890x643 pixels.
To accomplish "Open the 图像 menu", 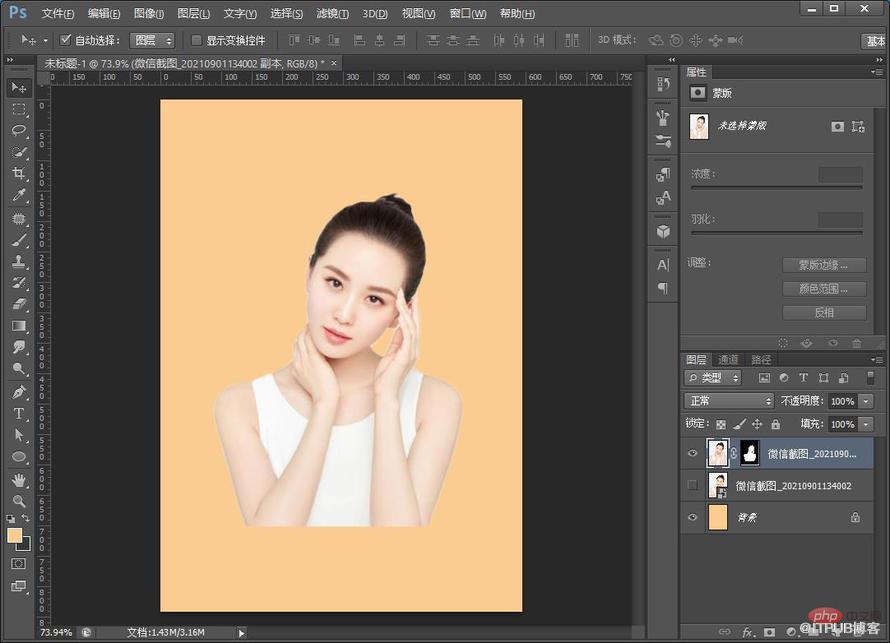I will pos(149,14).
